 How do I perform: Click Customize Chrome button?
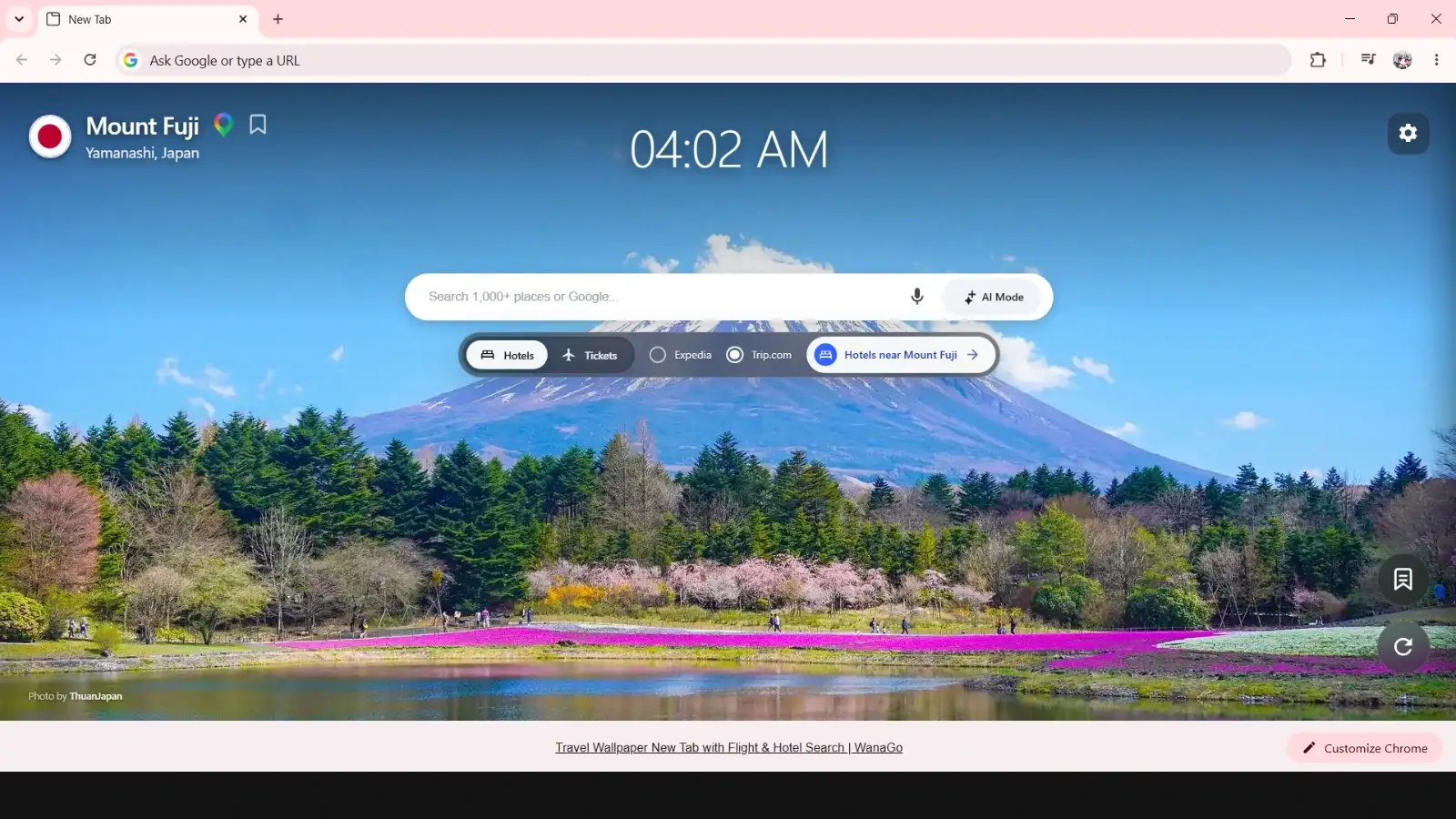1364,748
